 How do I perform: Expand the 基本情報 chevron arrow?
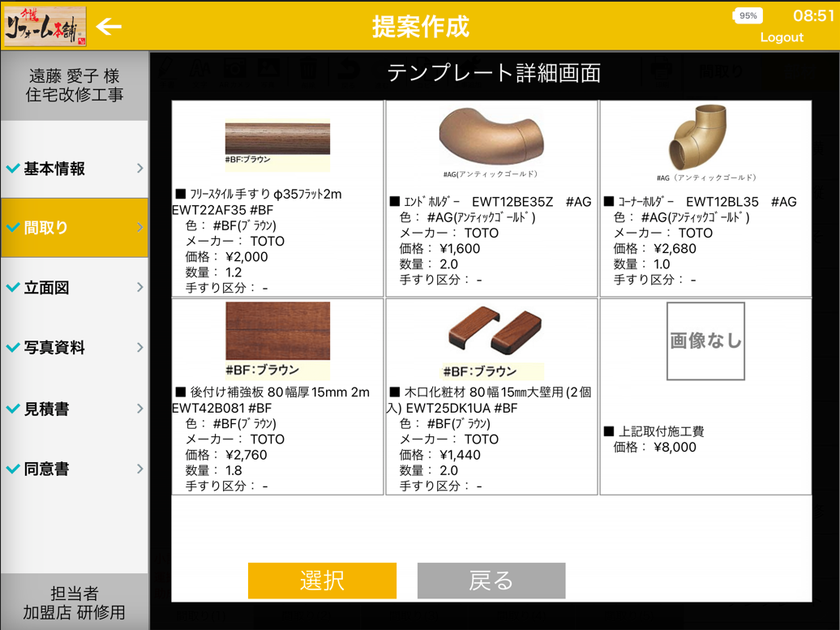tap(140, 168)
